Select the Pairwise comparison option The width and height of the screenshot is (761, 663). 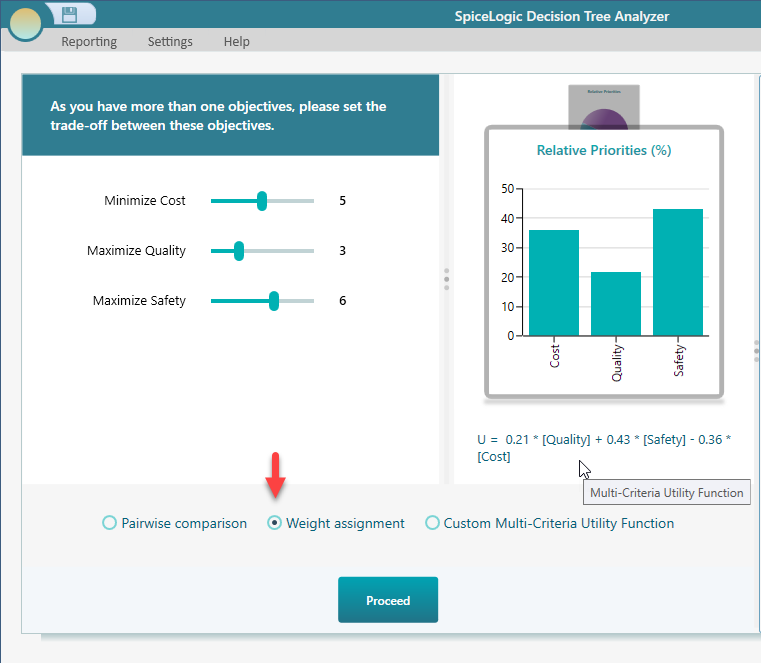click(110, 523)
